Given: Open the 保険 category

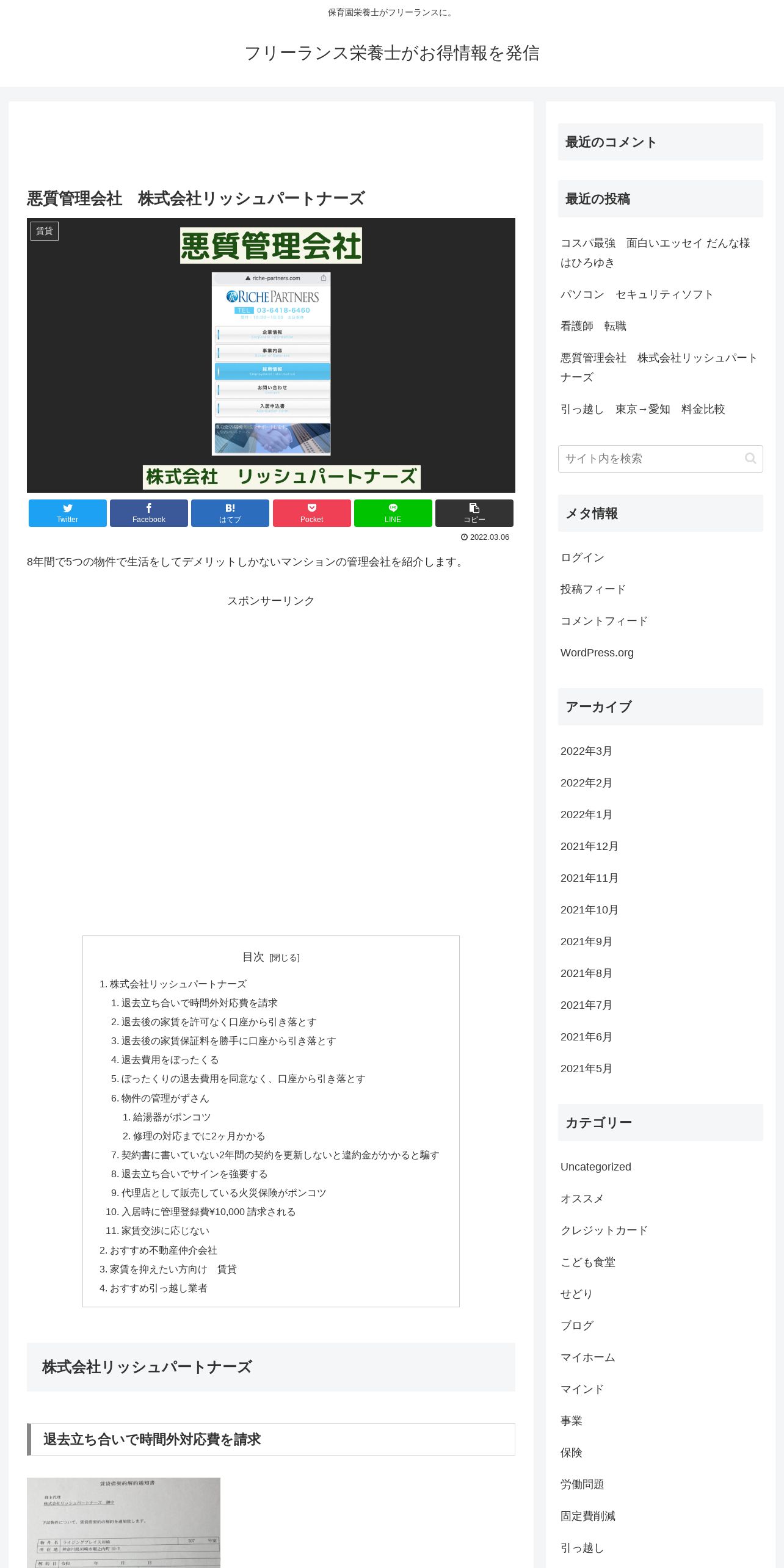Looking at the screenshot, I should [x=572, y=1453].
